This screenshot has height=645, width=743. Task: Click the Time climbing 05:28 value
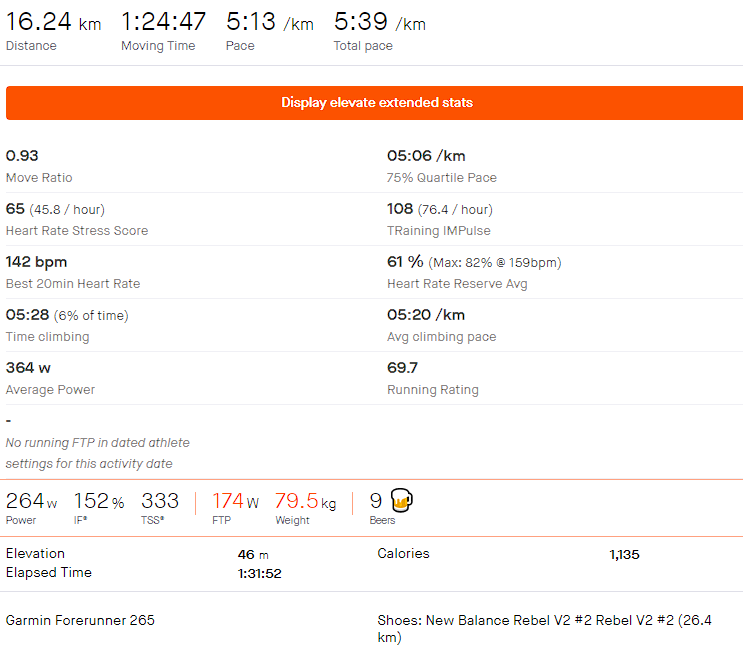pyautogui.click(x=26, y=315)
